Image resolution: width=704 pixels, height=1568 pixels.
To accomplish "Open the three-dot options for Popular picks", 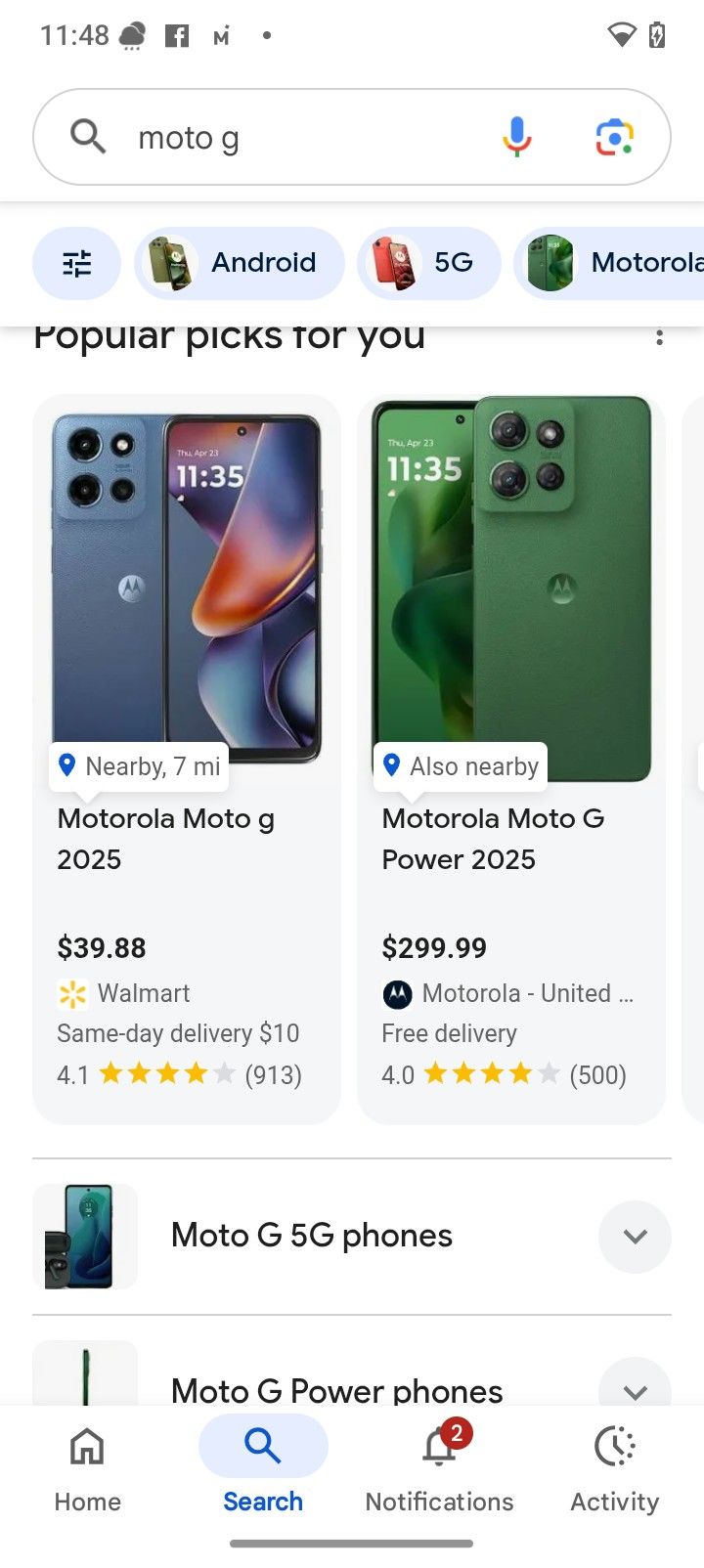I will [660, 337].
